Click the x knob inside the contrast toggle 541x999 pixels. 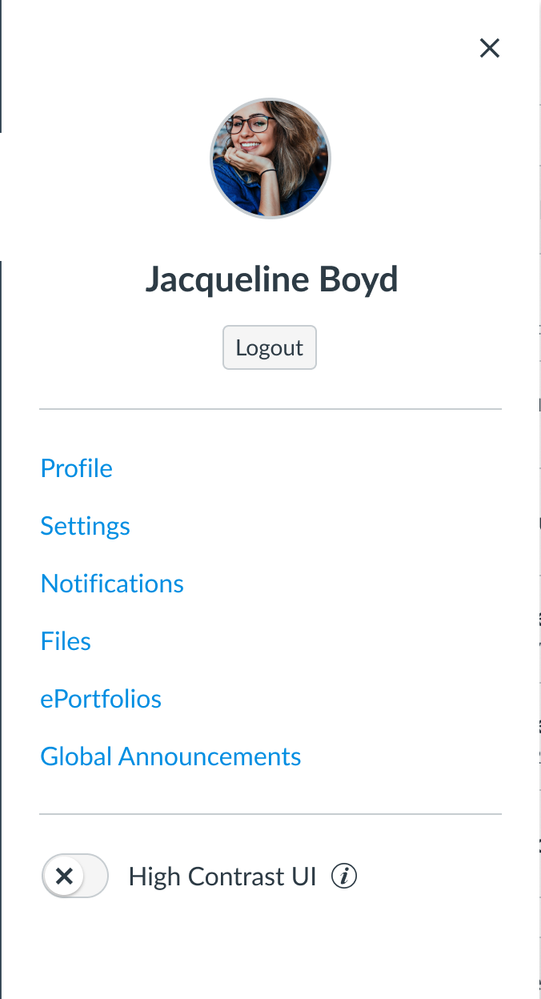click(64, 876)
